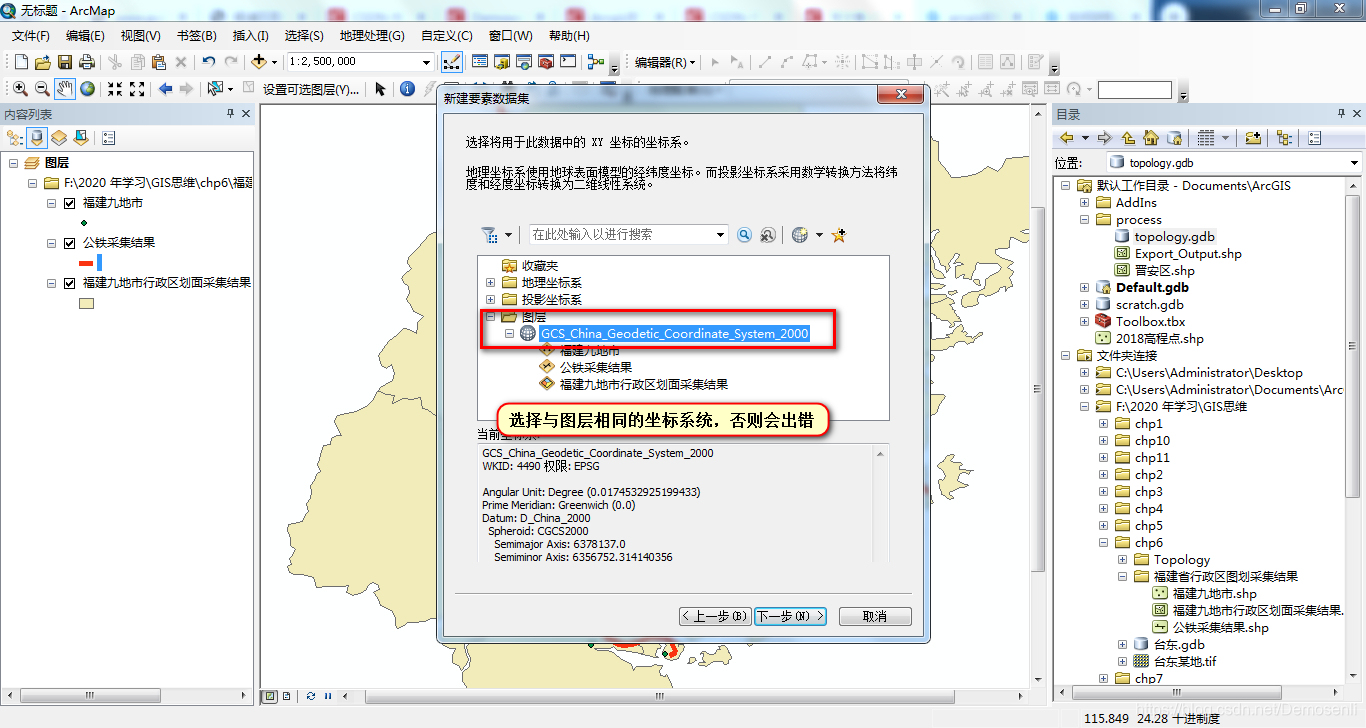1366x728 pixels.
Task: Undo the last action
Action: [x=208, y=62]
